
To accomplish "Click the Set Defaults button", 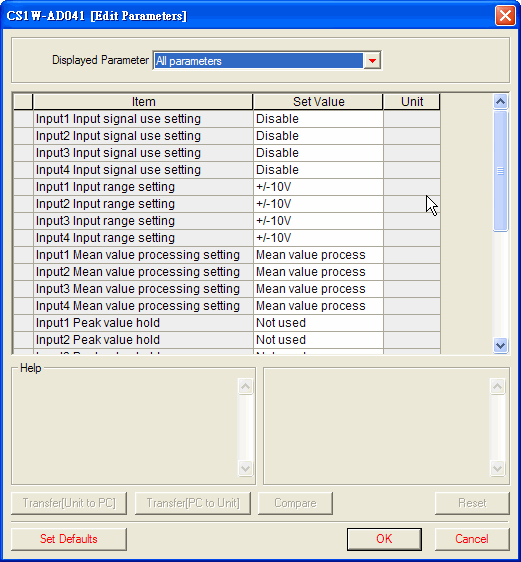I will (69, 539).
